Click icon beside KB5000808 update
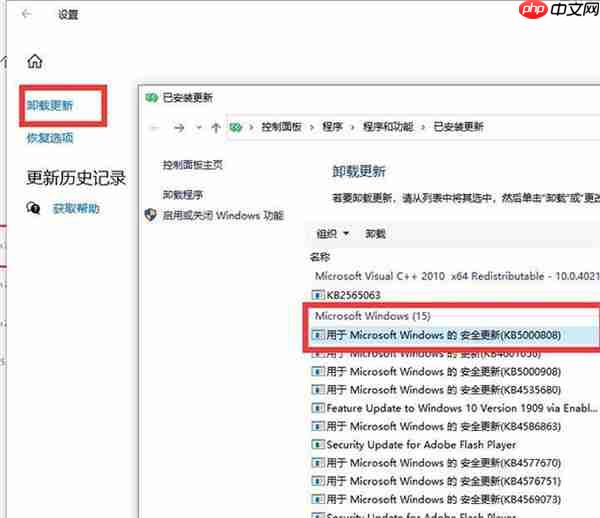Image resolution: width=600 pixels, height=518 pixels. tap(317, 335)
